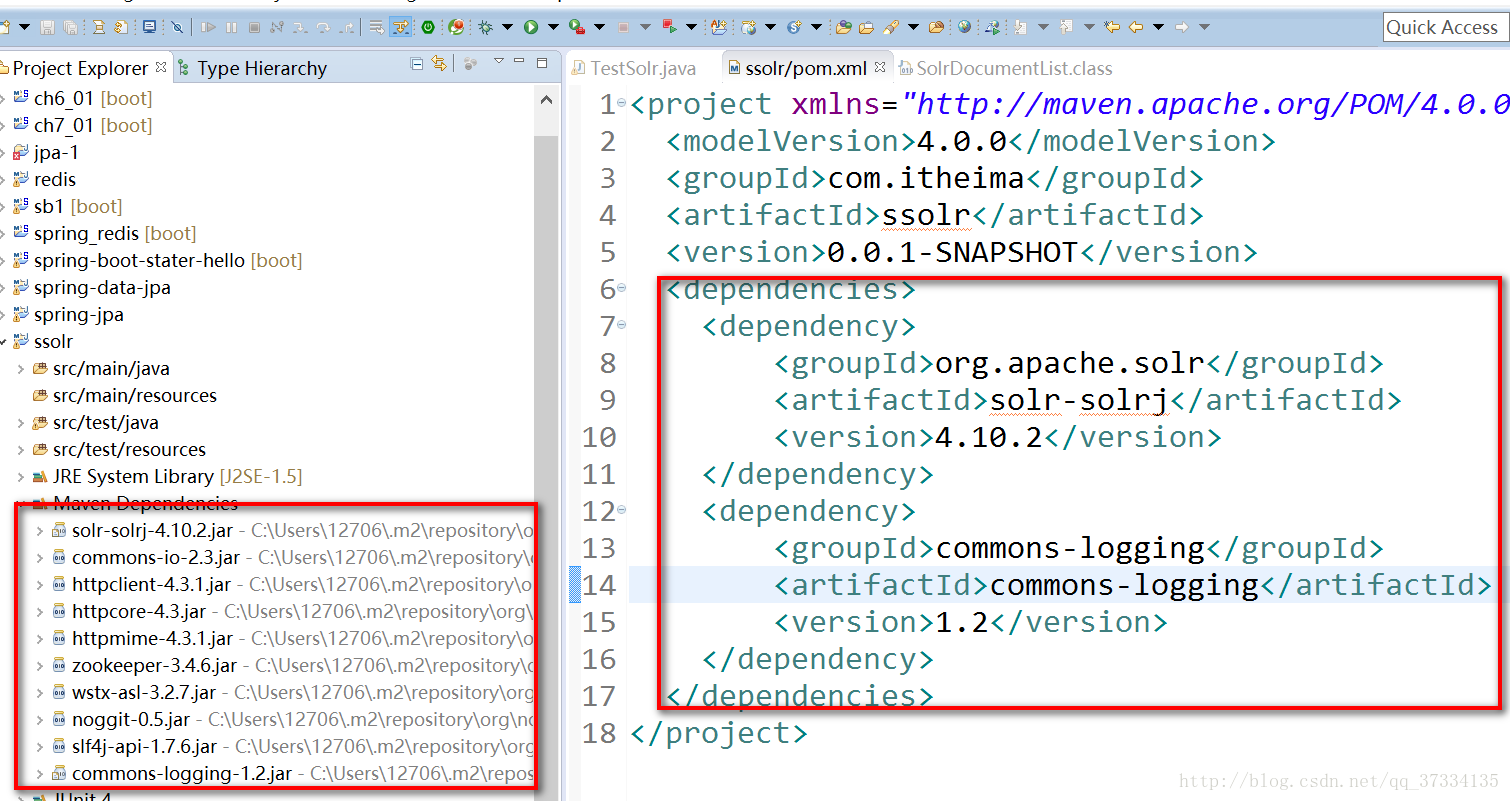Expand the zookeeper-3.4.6.jar node
The height and width of the screenshot is (801, 1510).
[39, 665]
